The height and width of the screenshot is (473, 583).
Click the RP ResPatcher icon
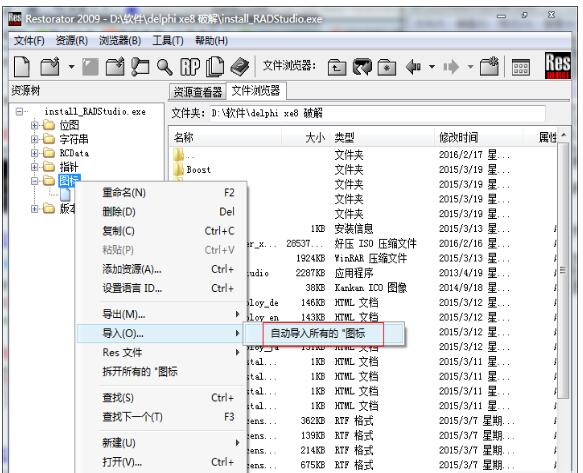point(190,67)
